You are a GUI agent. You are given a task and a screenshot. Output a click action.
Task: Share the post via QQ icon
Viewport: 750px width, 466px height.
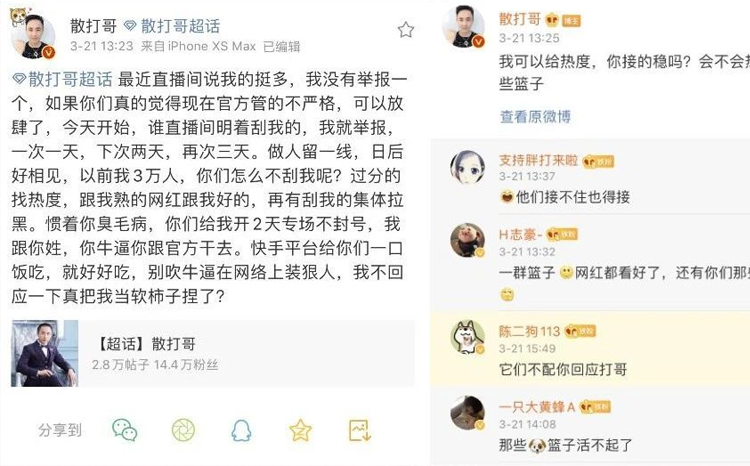241,430
